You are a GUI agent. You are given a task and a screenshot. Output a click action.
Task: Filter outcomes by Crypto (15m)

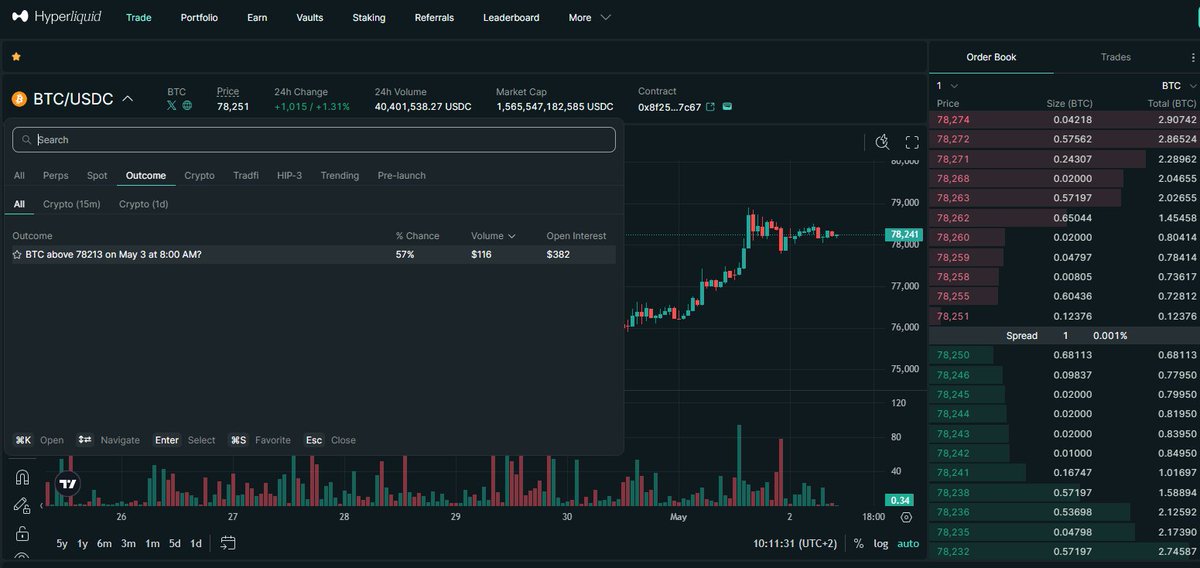[x=72, y=204]
